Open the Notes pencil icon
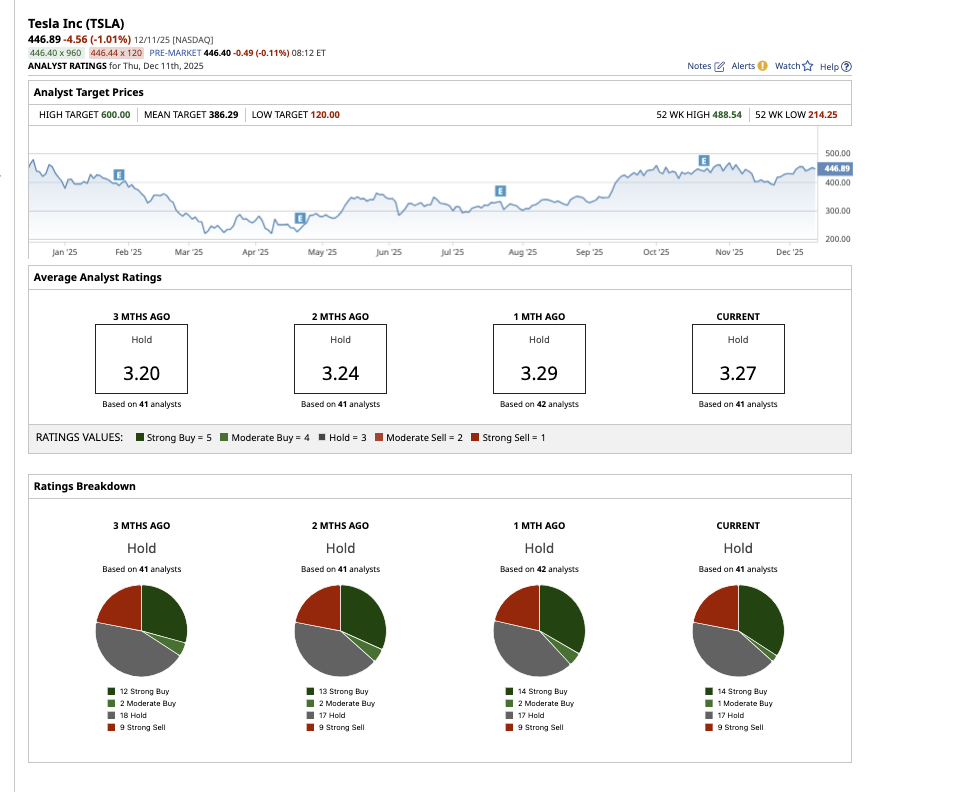Screen dimensions: 960x792 [x=720, y=66]
